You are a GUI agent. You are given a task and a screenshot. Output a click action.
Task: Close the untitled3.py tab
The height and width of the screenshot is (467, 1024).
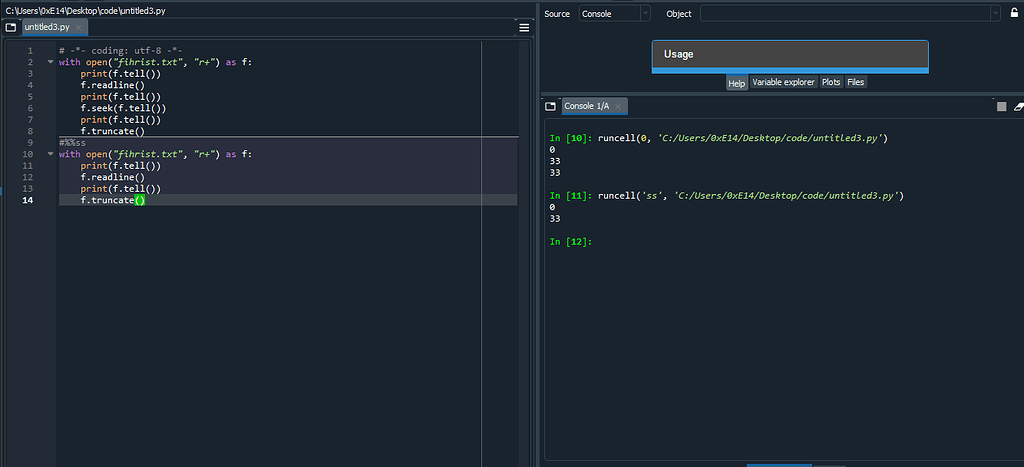[79, 27]
